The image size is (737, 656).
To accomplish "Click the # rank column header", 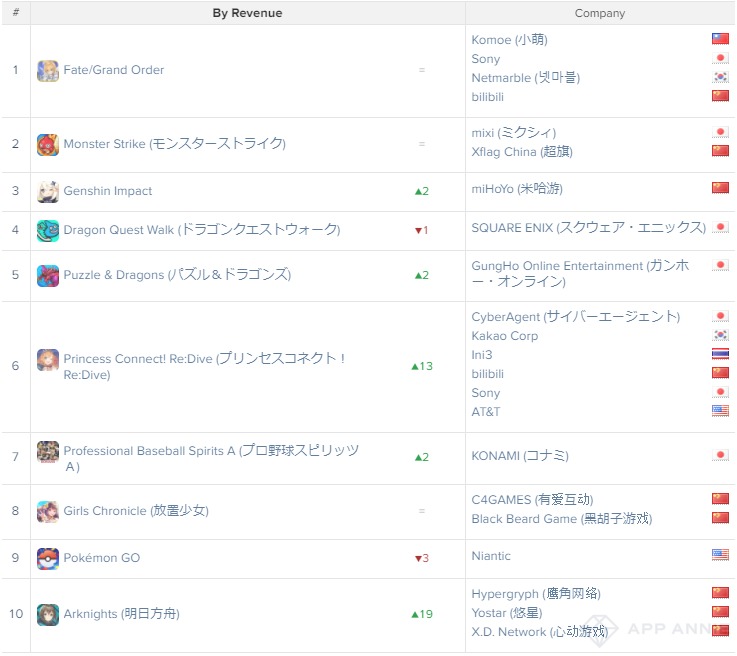I will pos(16,13).
